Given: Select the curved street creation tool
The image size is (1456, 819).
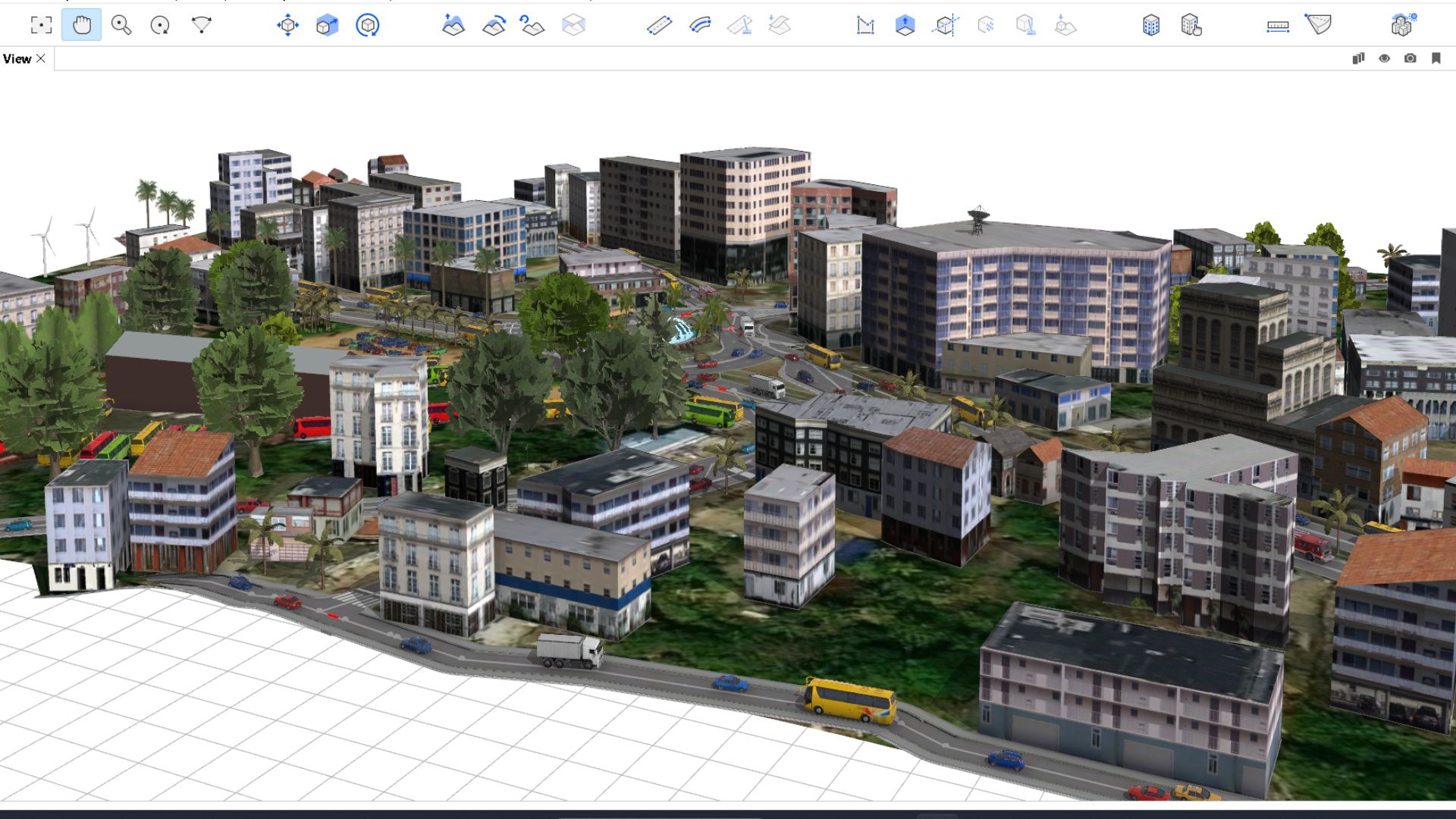Looking at the screenshot, I should coord(700,25).
